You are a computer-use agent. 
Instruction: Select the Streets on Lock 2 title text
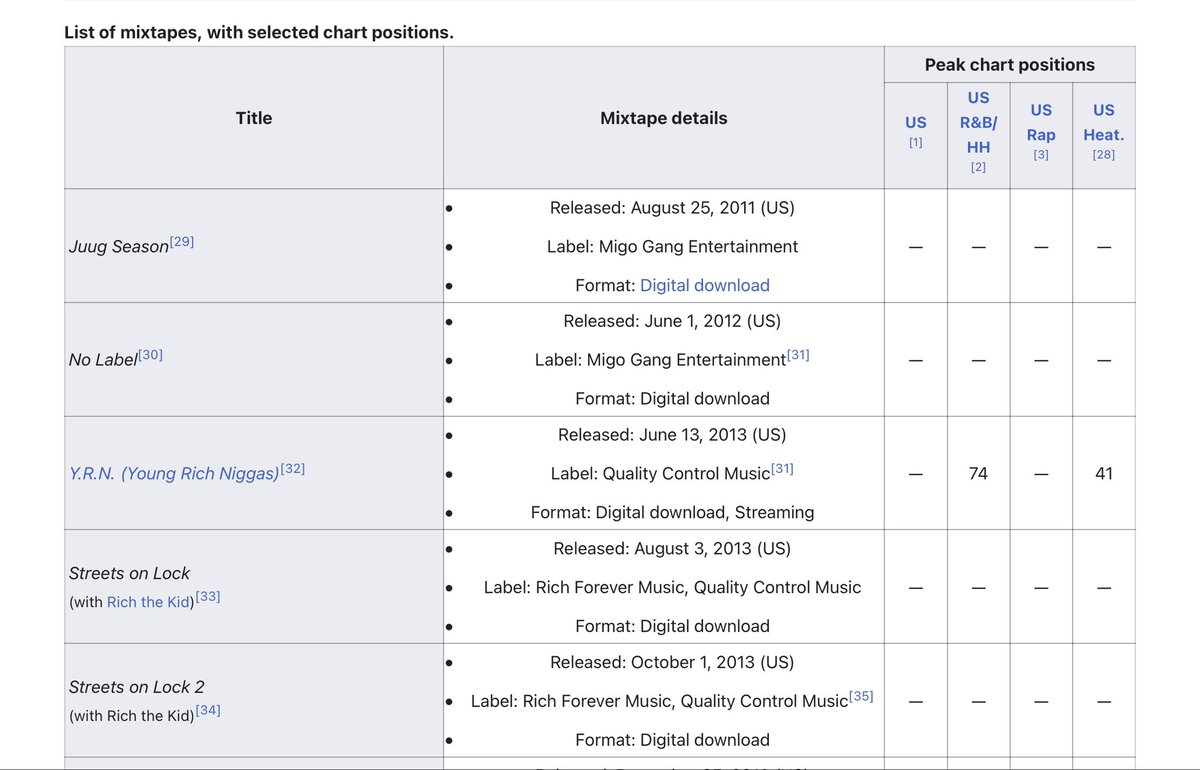(137, 687)
